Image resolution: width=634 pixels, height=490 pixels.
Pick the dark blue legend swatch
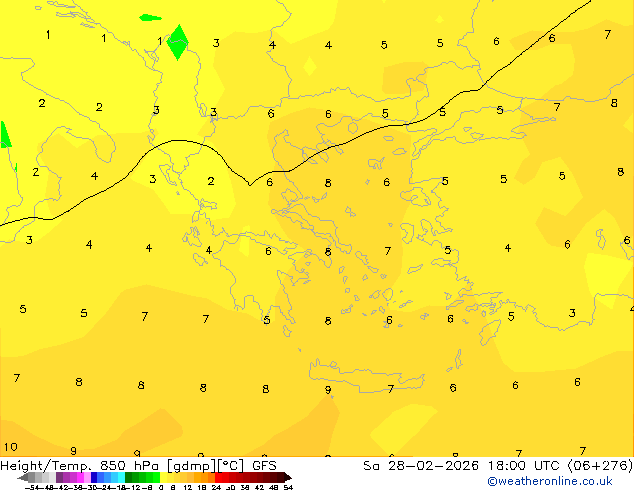(x=94, y=477)
